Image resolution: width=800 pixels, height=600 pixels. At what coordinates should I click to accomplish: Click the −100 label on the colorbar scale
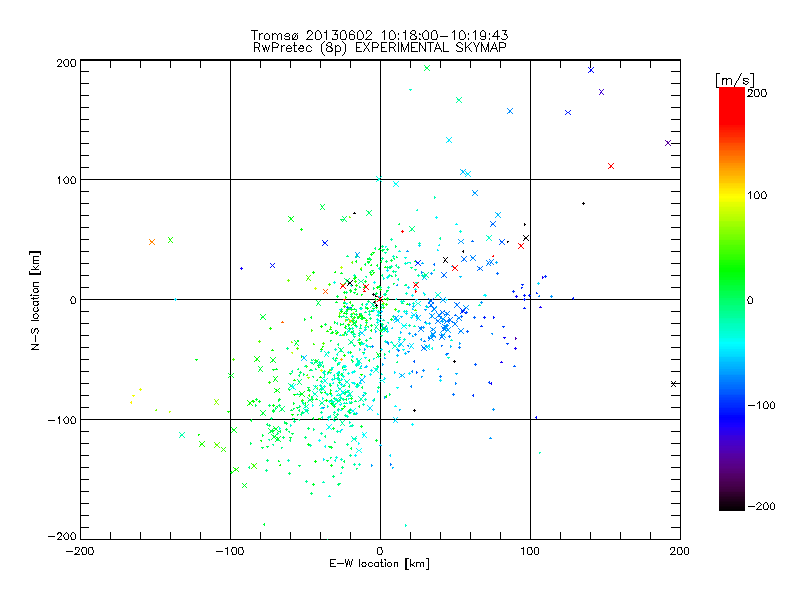coord(761,406)
